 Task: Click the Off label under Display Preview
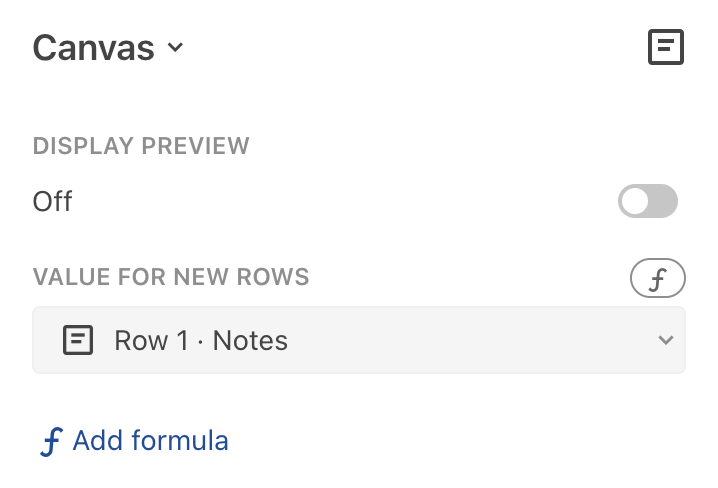(53, 202)
